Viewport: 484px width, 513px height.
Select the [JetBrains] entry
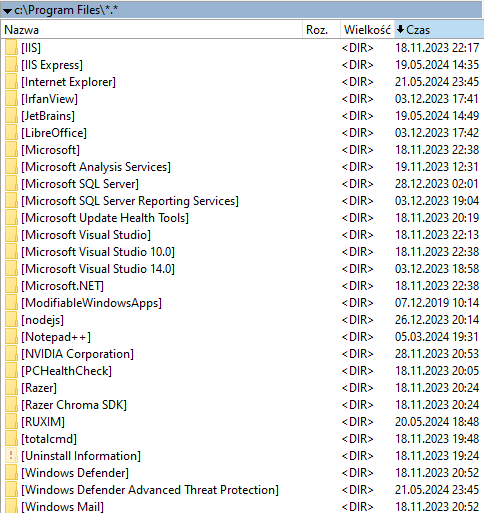[48, 116]
